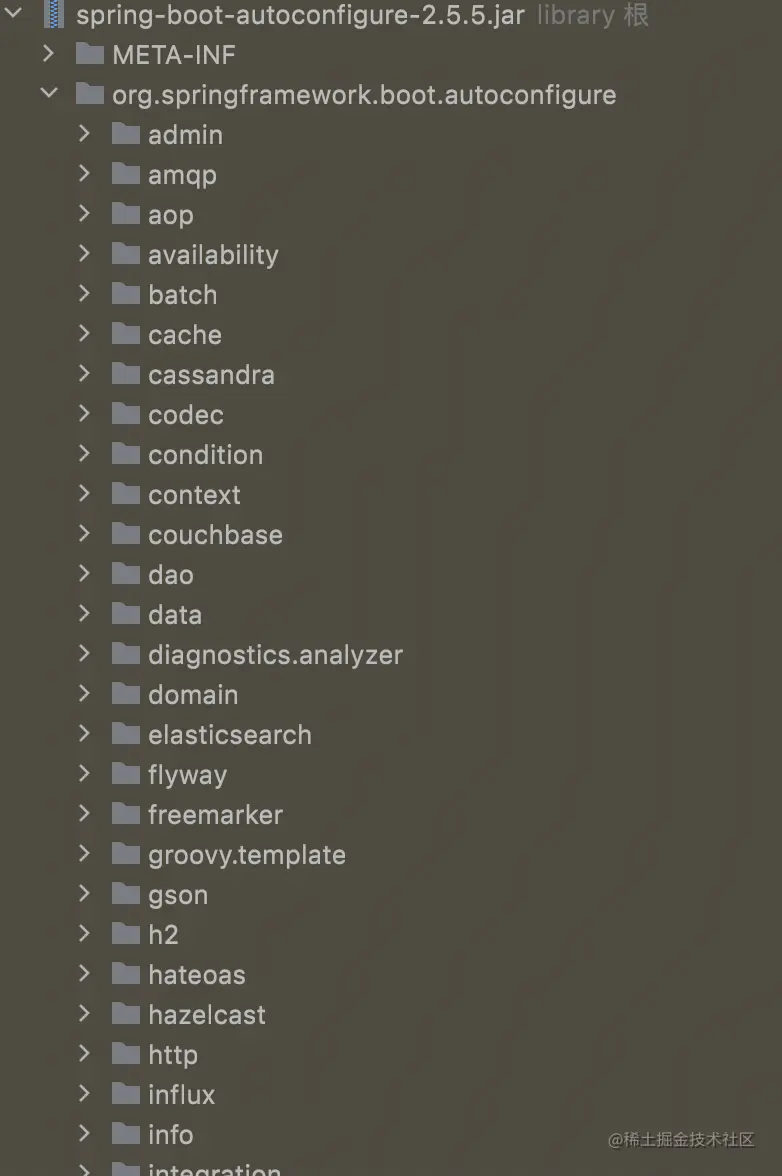This screenshot has height=1176, width=782.
Task: Select the diagnostics.analyzer package
Action: (x=275, y=655)
